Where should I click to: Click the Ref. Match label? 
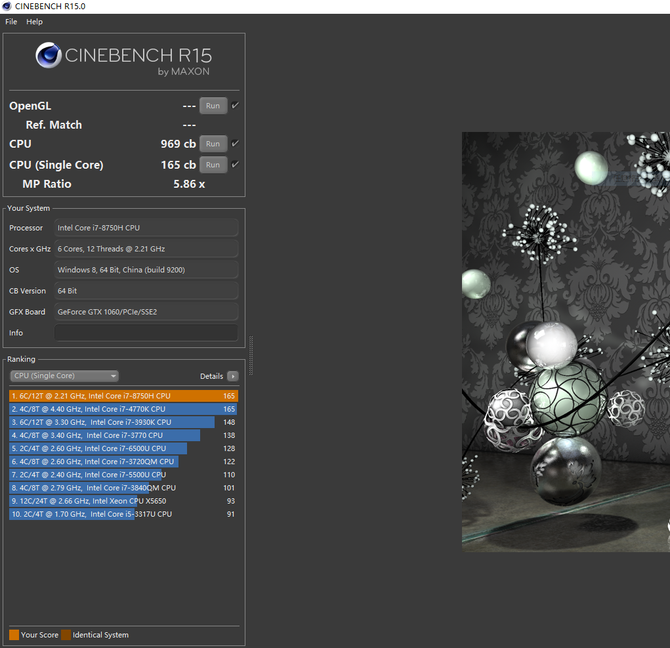[x=54, y=125]
